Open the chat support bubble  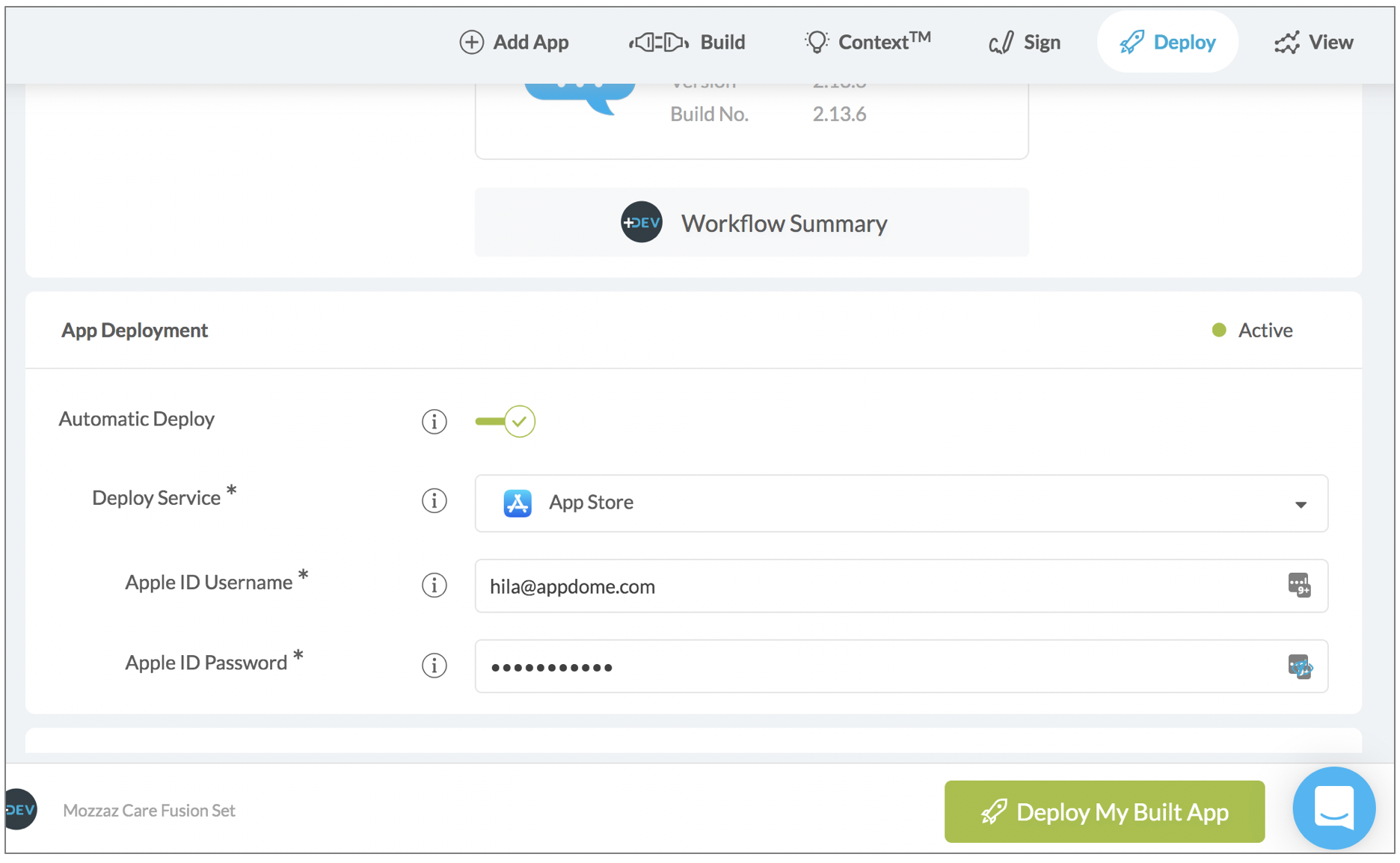[x=1334, y=808]
